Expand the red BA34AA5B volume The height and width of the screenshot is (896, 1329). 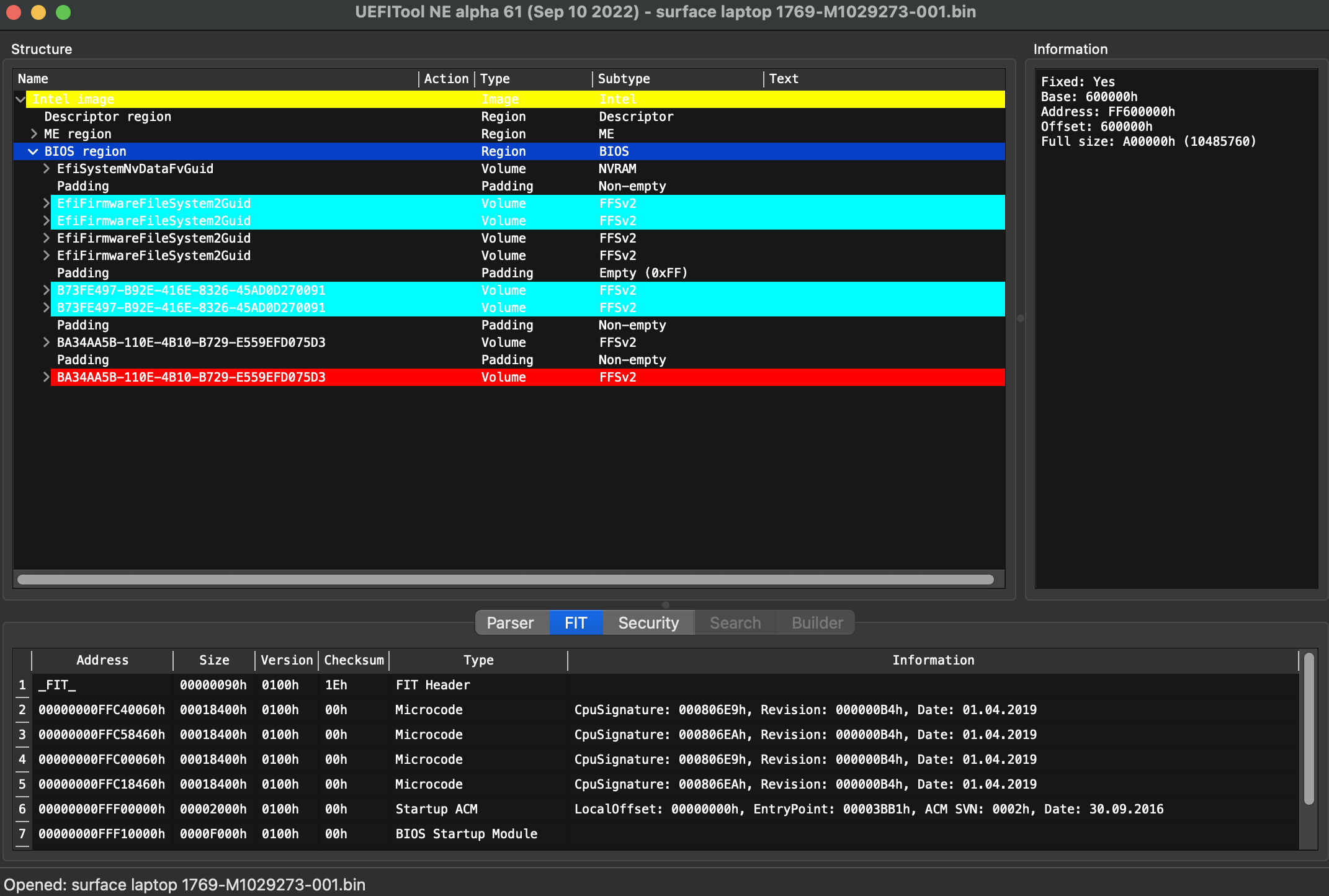click(47, 377)
